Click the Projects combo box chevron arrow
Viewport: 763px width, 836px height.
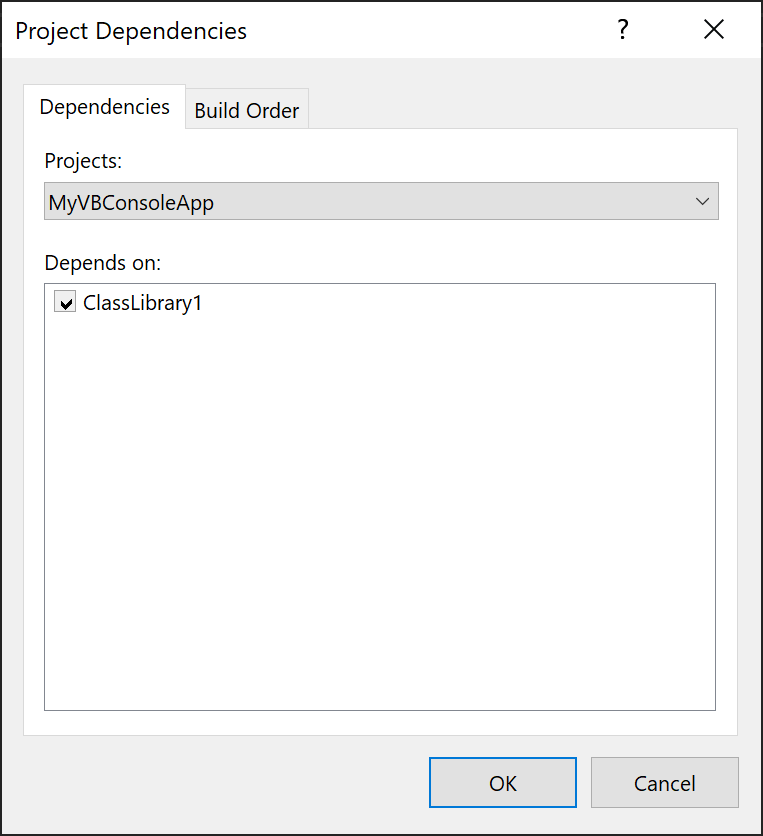click(x=704, y=201)
